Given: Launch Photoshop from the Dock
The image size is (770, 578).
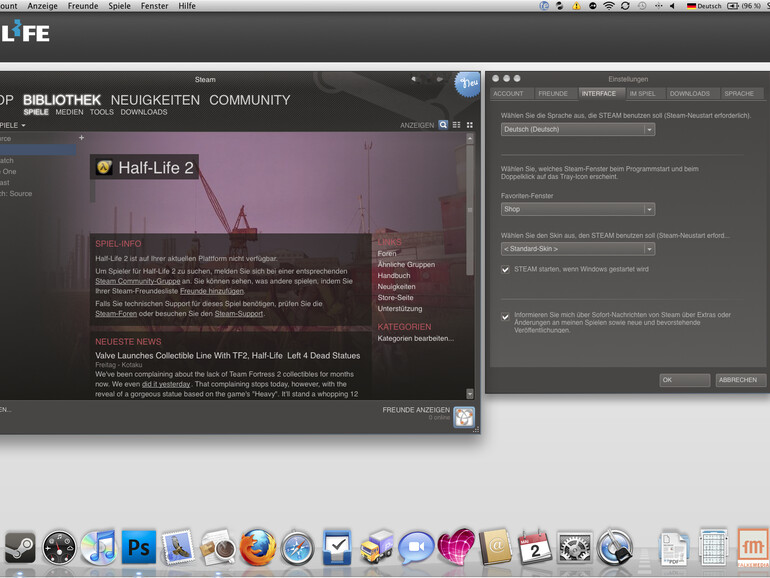Looking at the screenshot, I should pyautogui.click(x=139, y=547).
